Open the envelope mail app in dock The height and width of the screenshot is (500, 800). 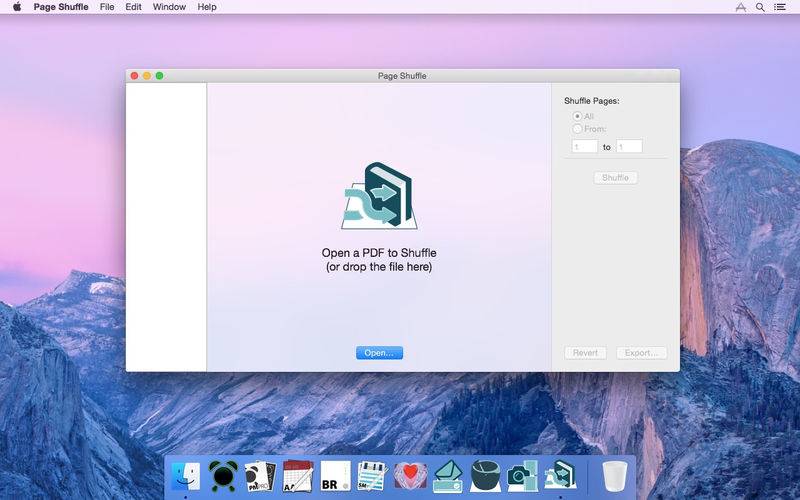(x=448, y=477)
